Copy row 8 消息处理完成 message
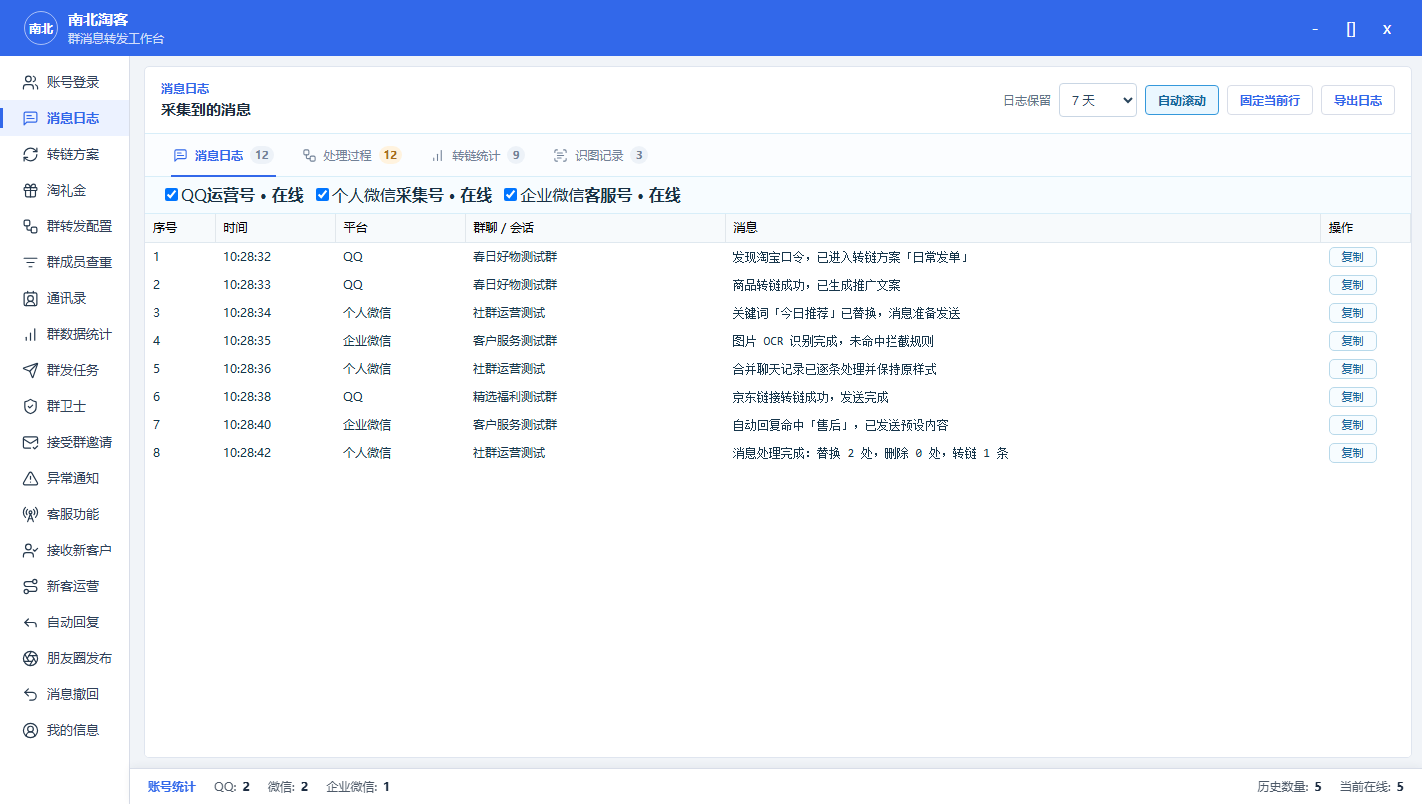This screenshot has width=1422, height=804. click(x=1352, y=453)
